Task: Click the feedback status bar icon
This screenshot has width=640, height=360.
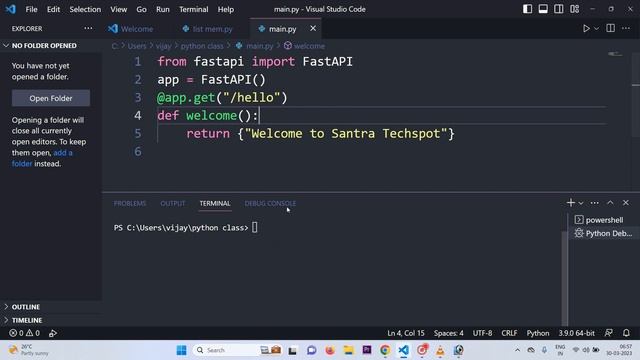Action: click(x=609, y=333)
